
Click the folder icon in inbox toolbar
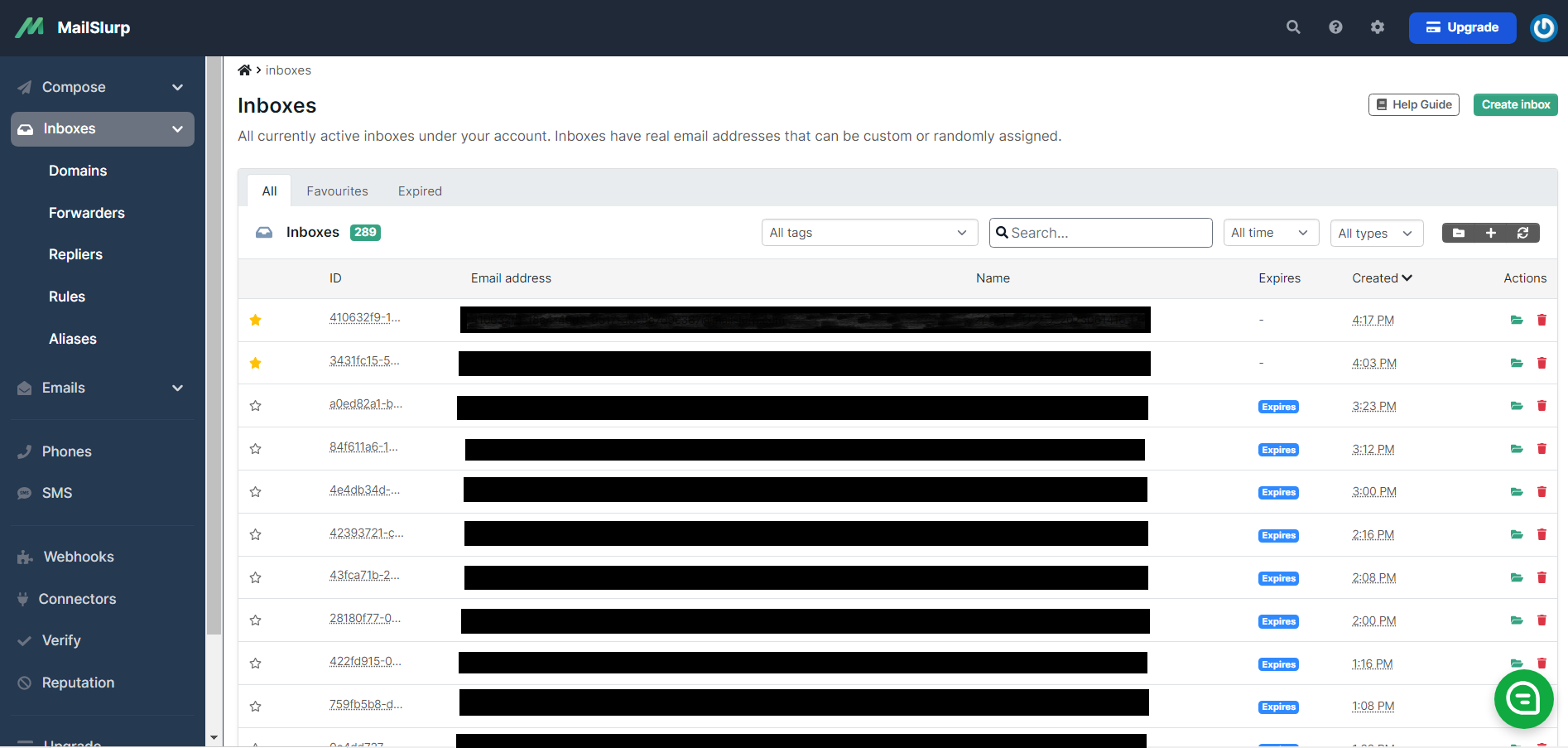coord(1459,233)
